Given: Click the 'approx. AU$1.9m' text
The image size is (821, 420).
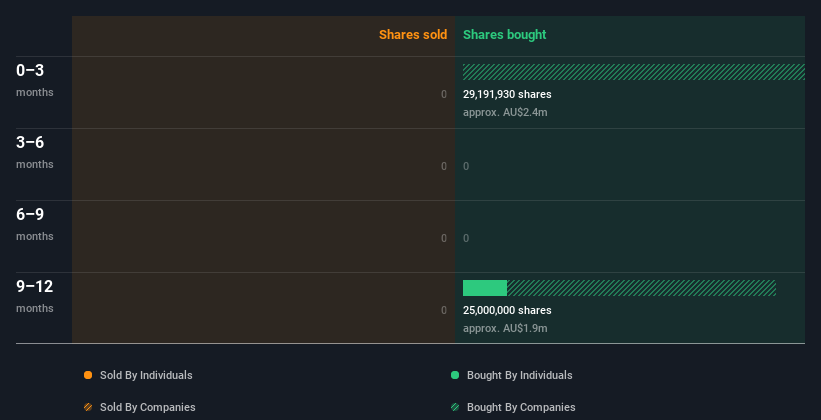Looking at the screenshot, I should [505, 328].
